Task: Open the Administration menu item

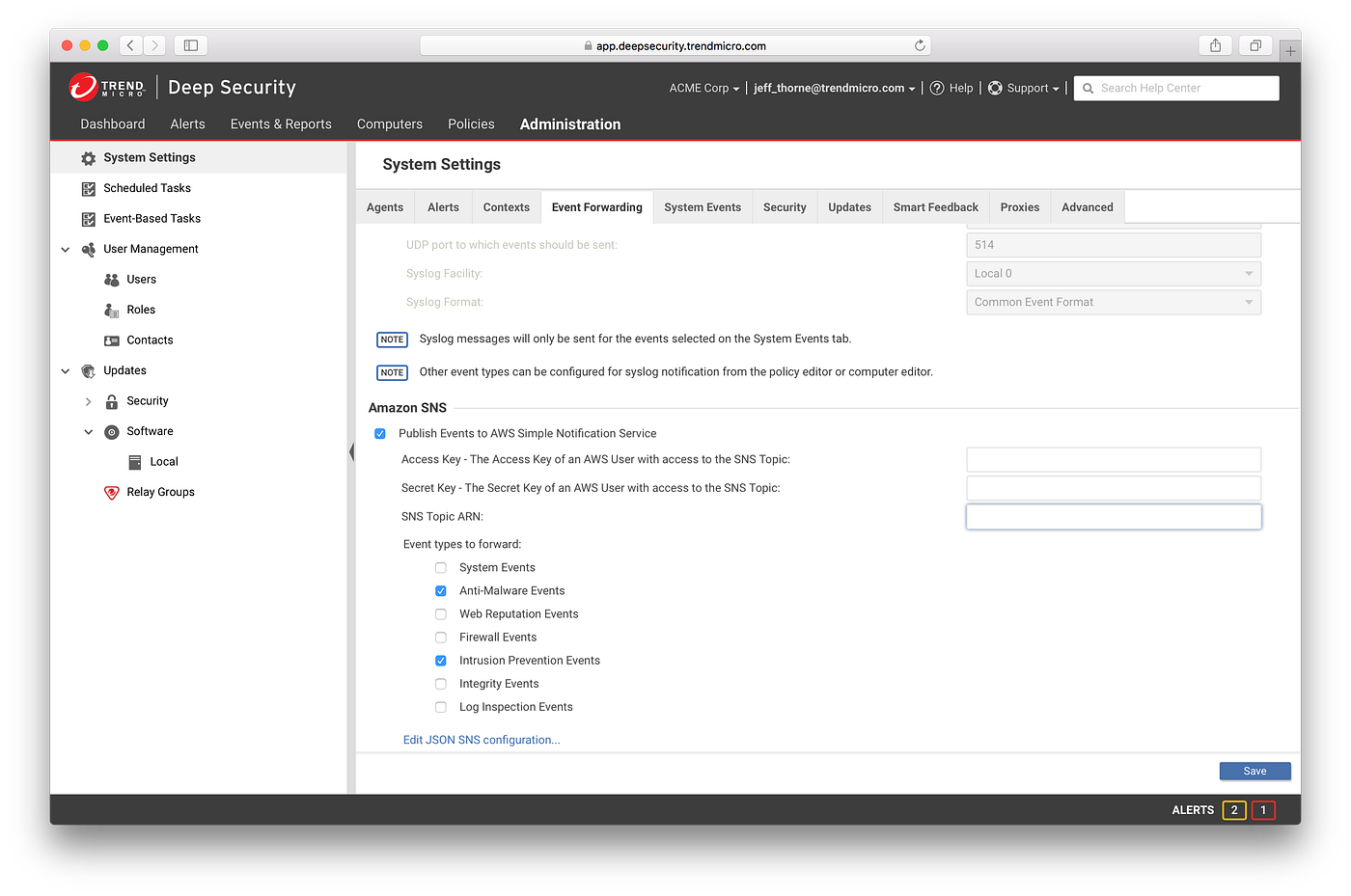Action: (569, 123)
